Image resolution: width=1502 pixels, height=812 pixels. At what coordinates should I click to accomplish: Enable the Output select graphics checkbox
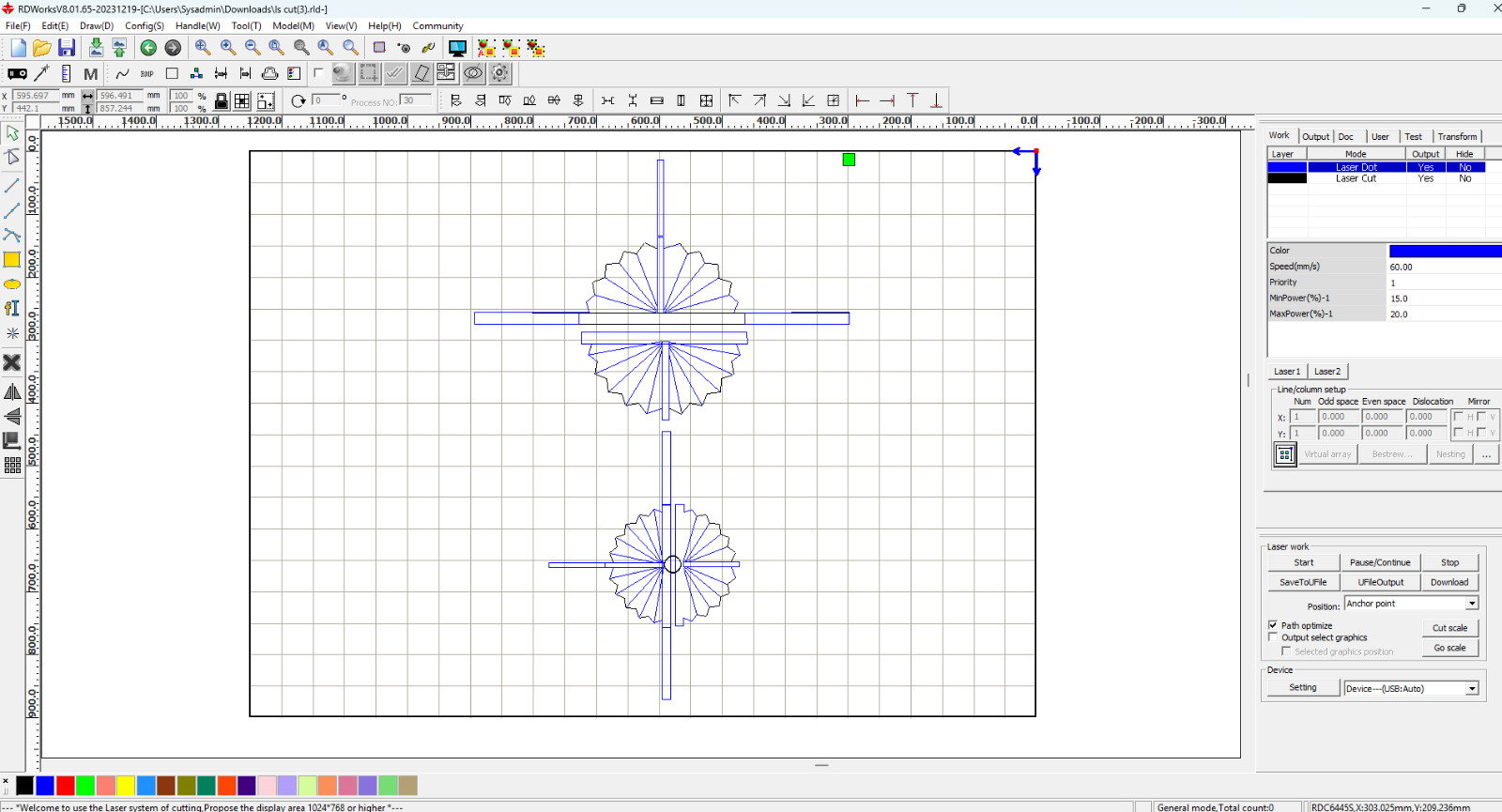click(1273, 637)
